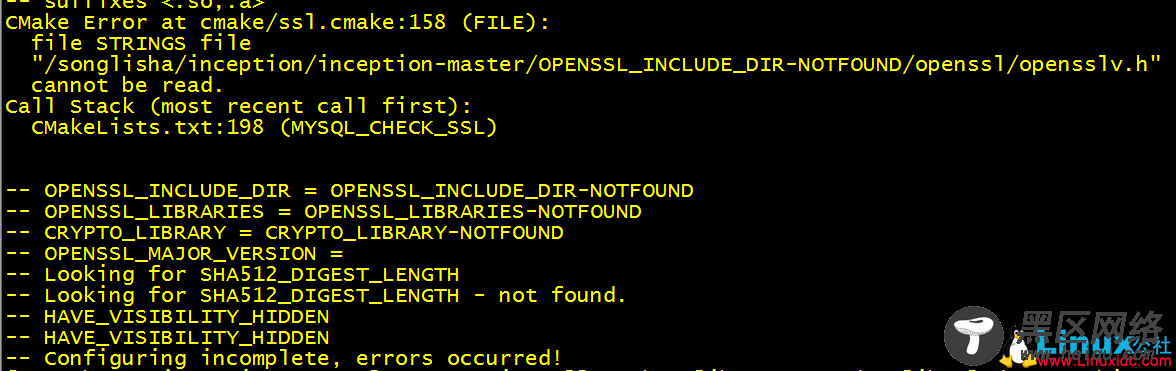Click the OPENSSL_INCLUDE_DIR-NOTFOUND status line
Viewport: 1176px width, 371px height.
click(x=350, y=190)
